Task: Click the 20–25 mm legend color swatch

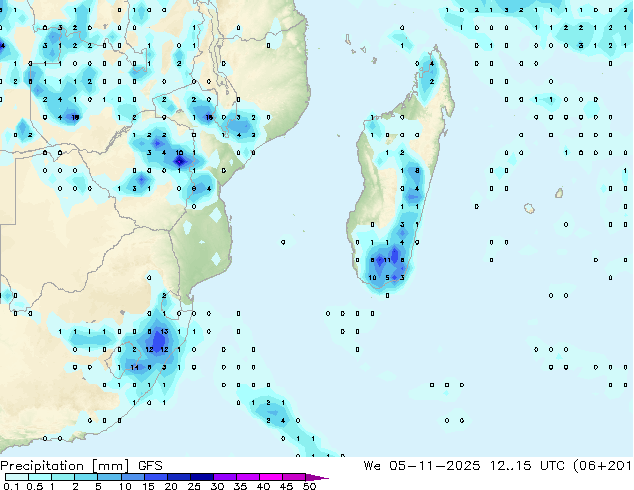Action: tap(179, 477)
